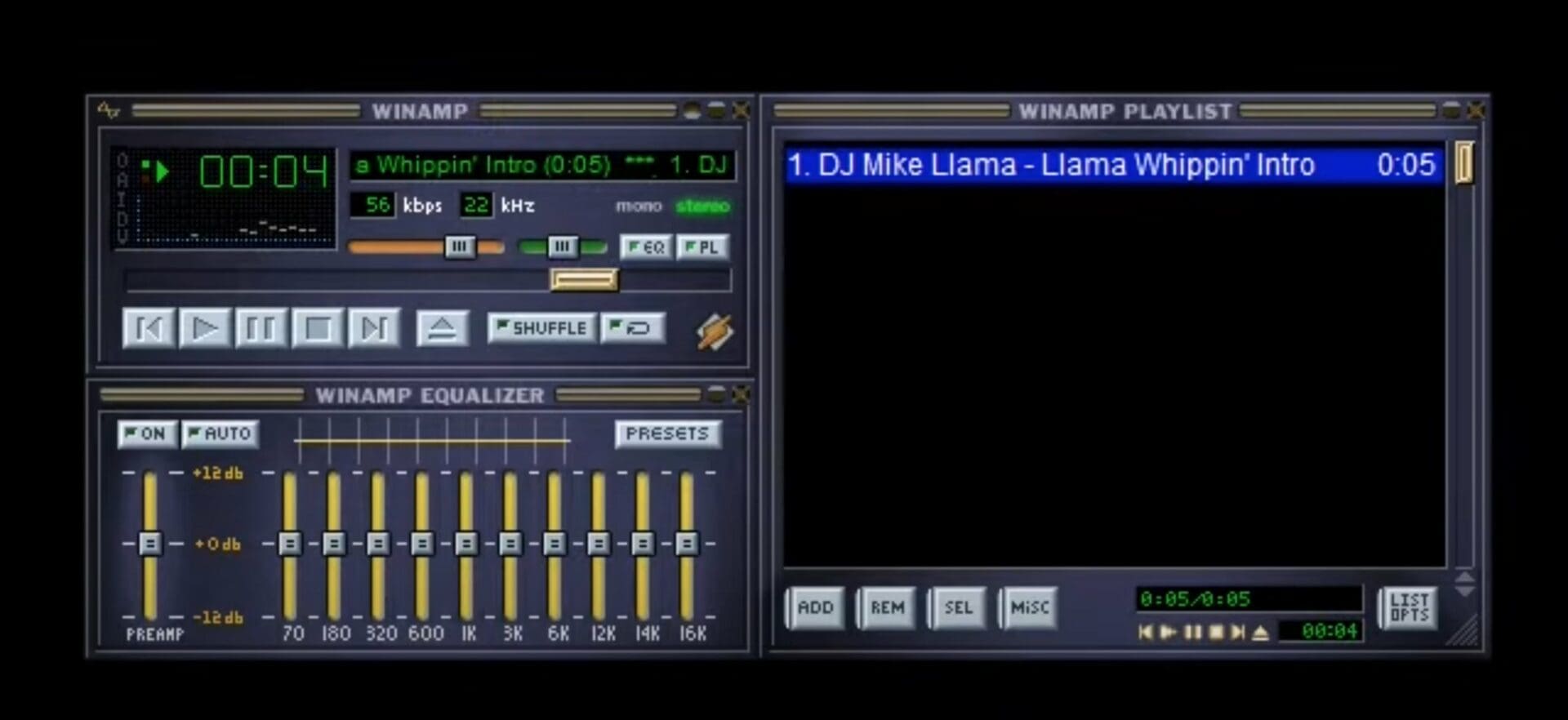This screenshot has height=720, width=1568.
Task: Open the playlist SEL menu
Action: [x=958, y=607]
